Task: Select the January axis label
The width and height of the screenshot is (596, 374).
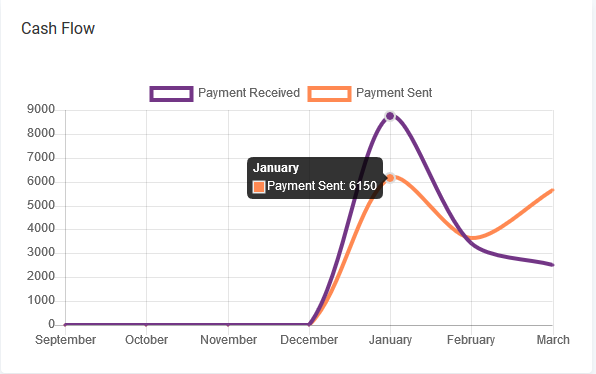Action: point(390,339)
